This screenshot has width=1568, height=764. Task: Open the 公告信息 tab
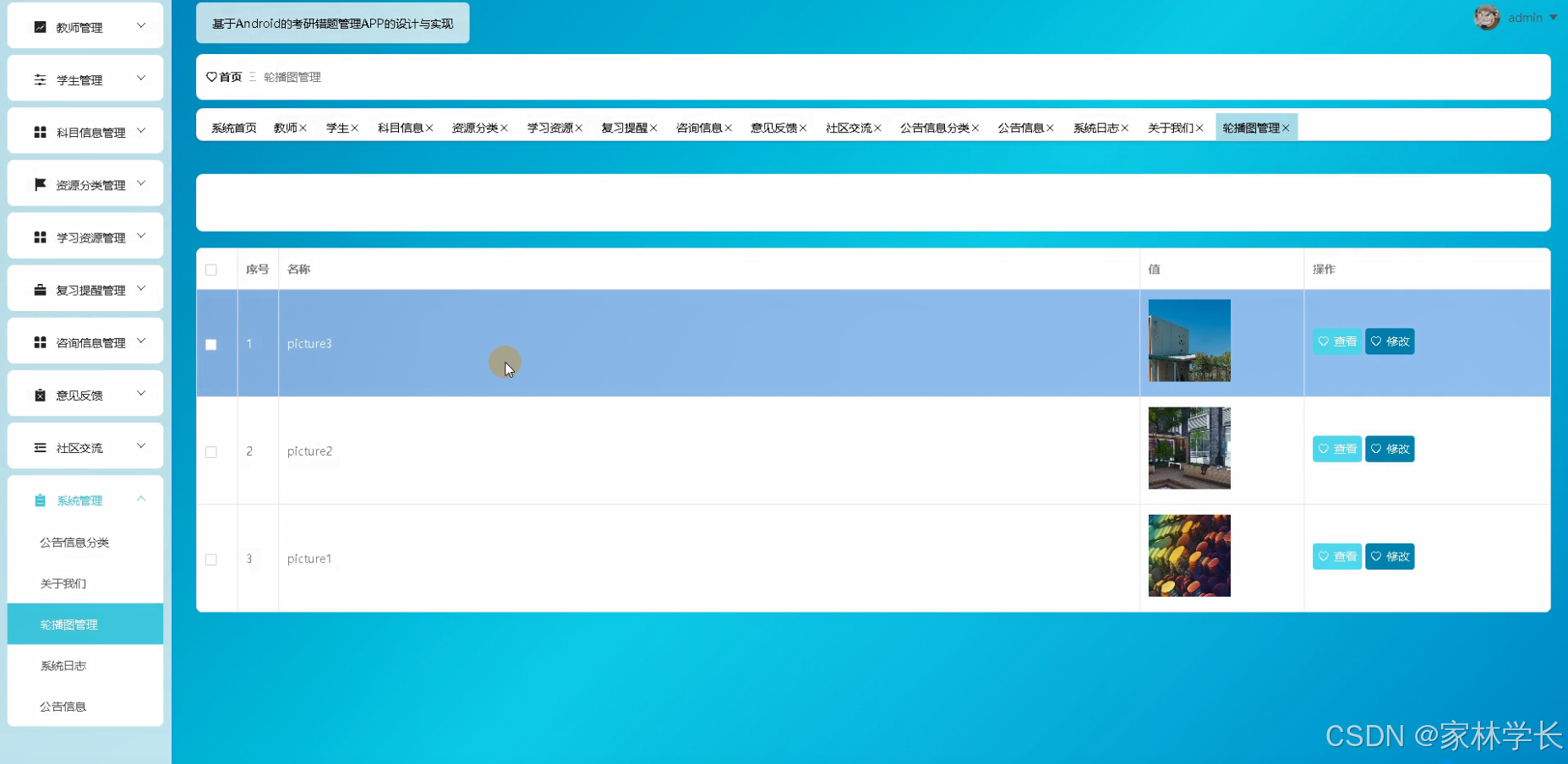click(x=1021, y=127)
